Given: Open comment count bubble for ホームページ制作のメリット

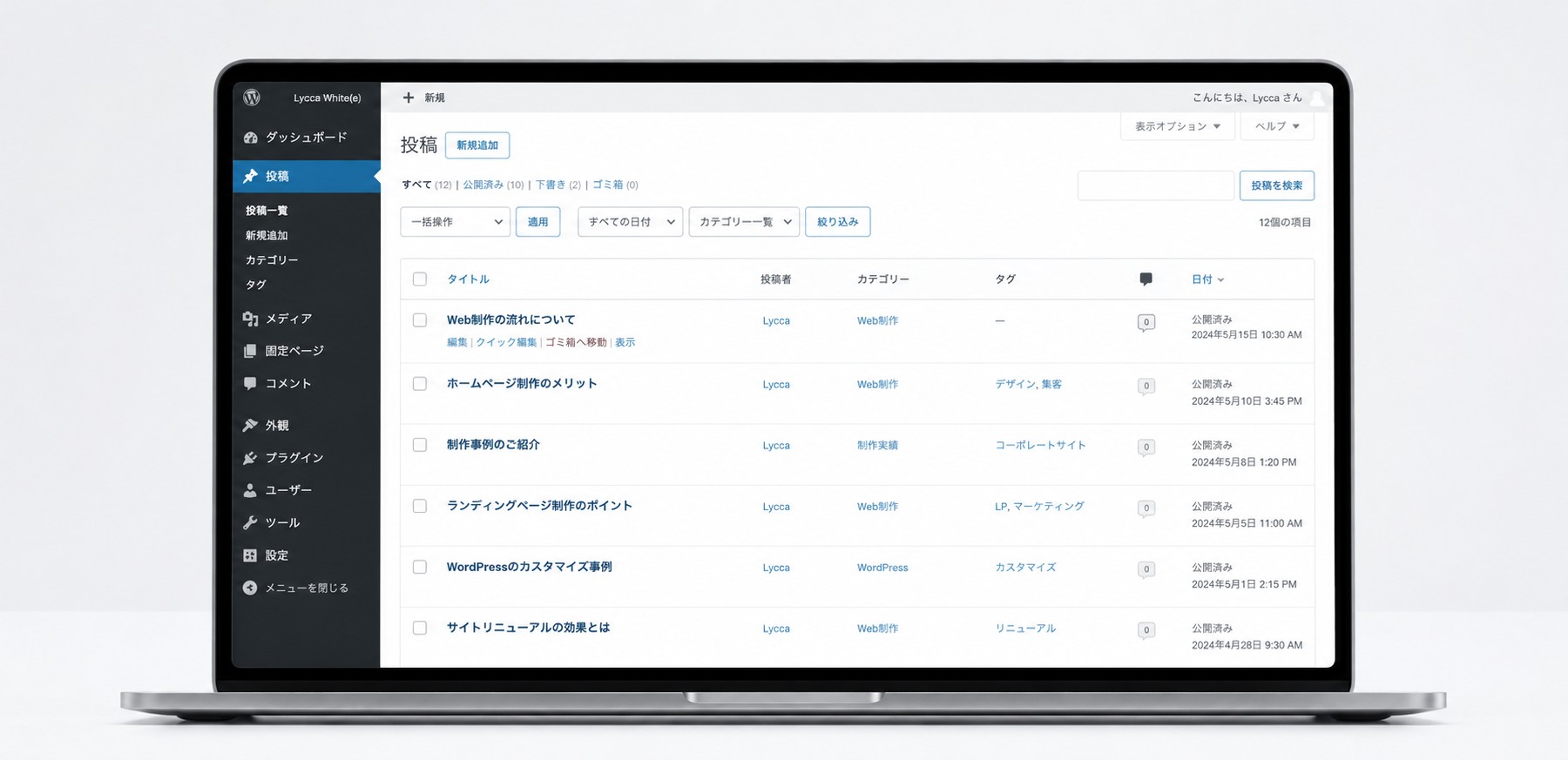Looking at the screenshot, I should (1146, 386).
